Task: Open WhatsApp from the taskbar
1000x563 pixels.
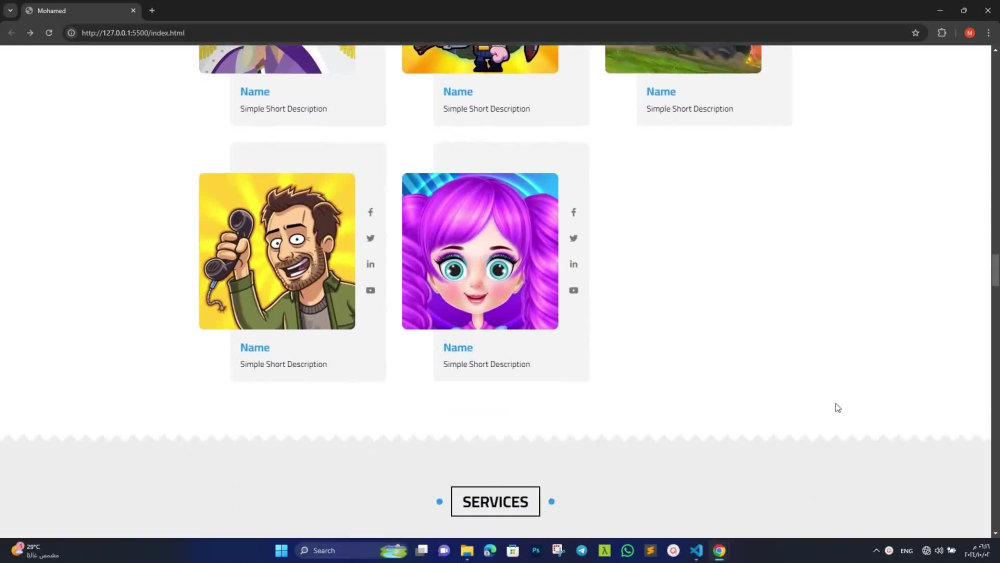Action: coord(628,550)
